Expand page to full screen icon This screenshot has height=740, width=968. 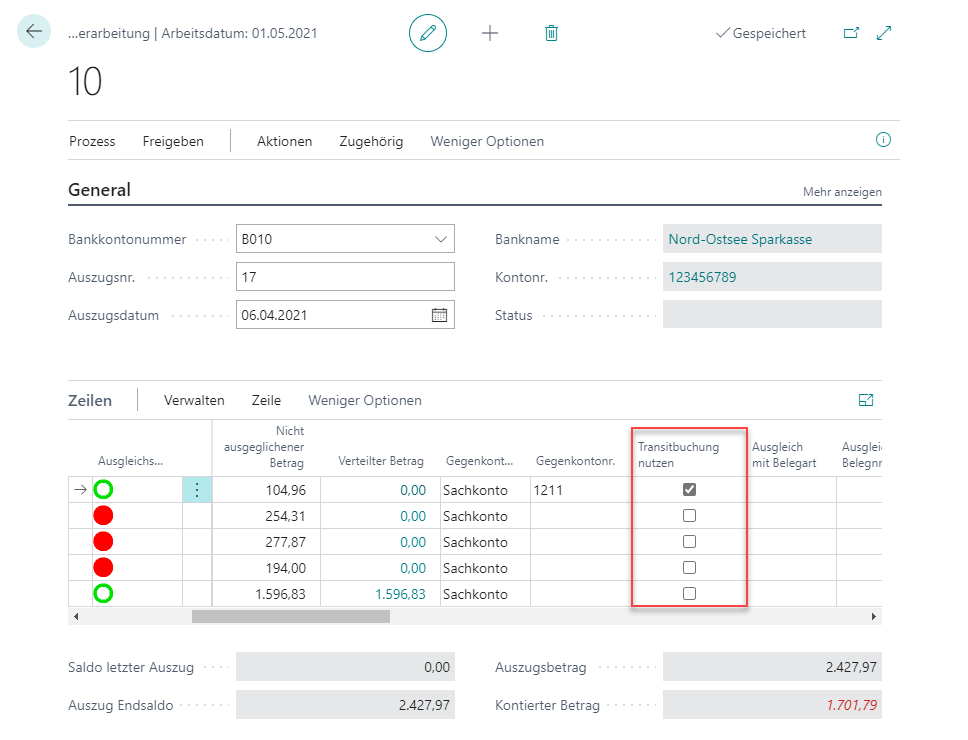(884, 33)
